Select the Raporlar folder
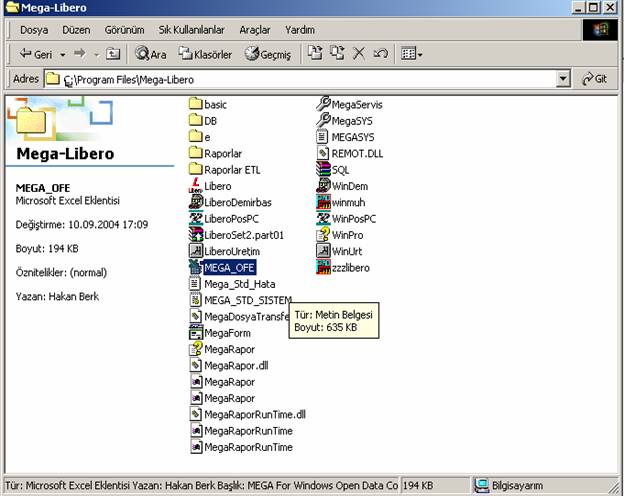This screenshot has height=496, width=624. coord(215,153)
